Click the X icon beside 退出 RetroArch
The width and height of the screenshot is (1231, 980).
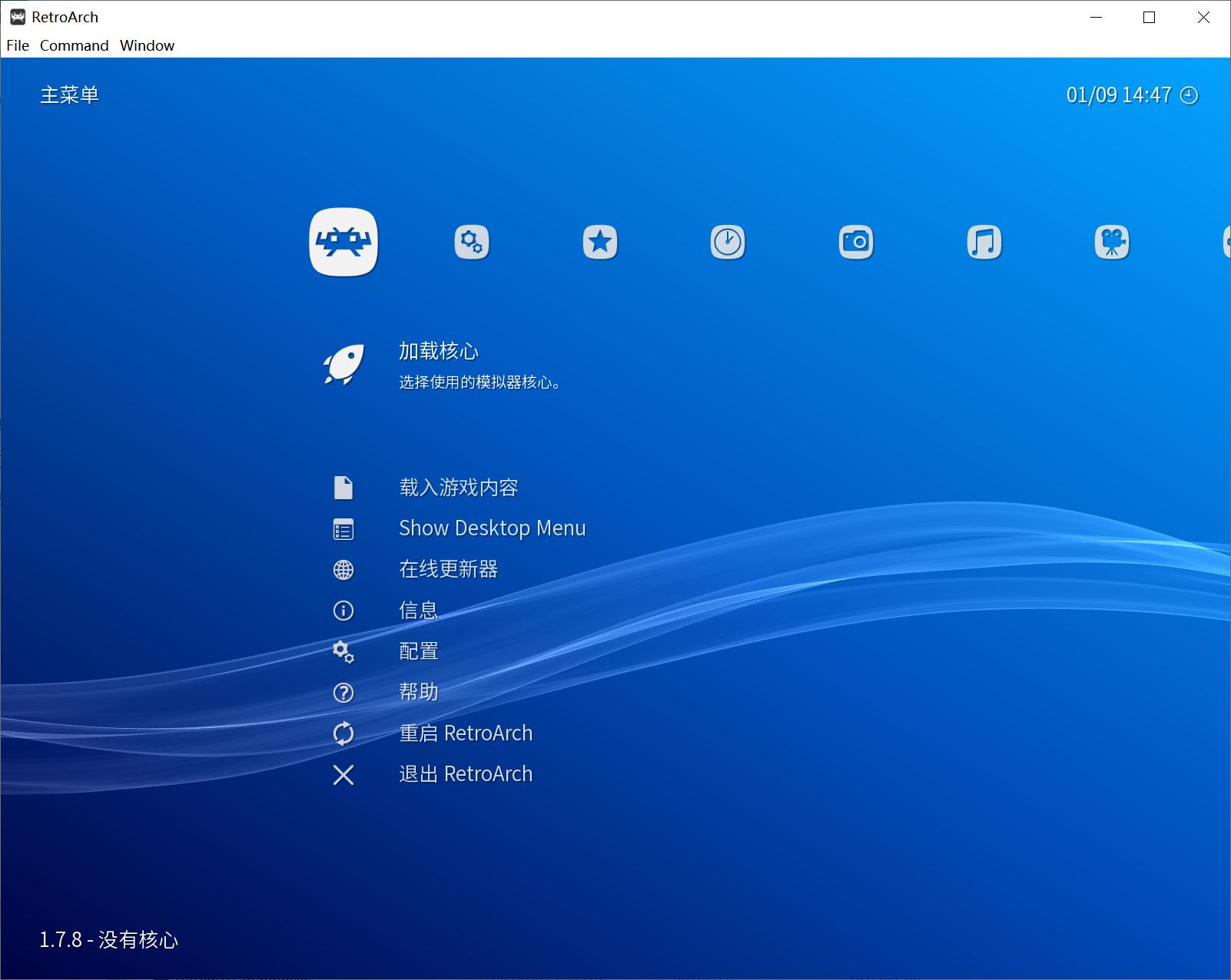343,774
